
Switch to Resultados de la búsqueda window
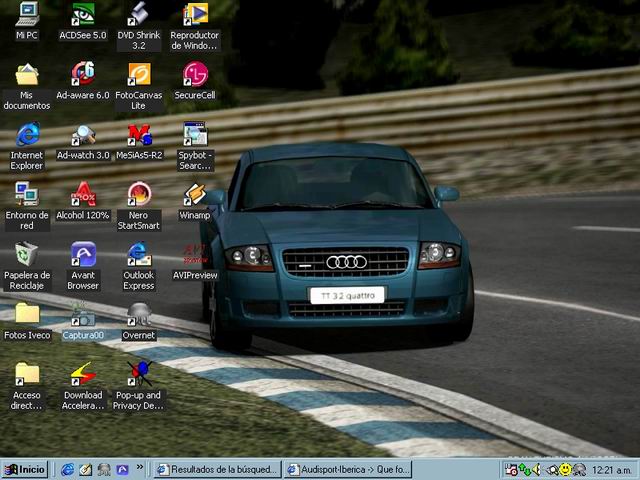point(218,469)
